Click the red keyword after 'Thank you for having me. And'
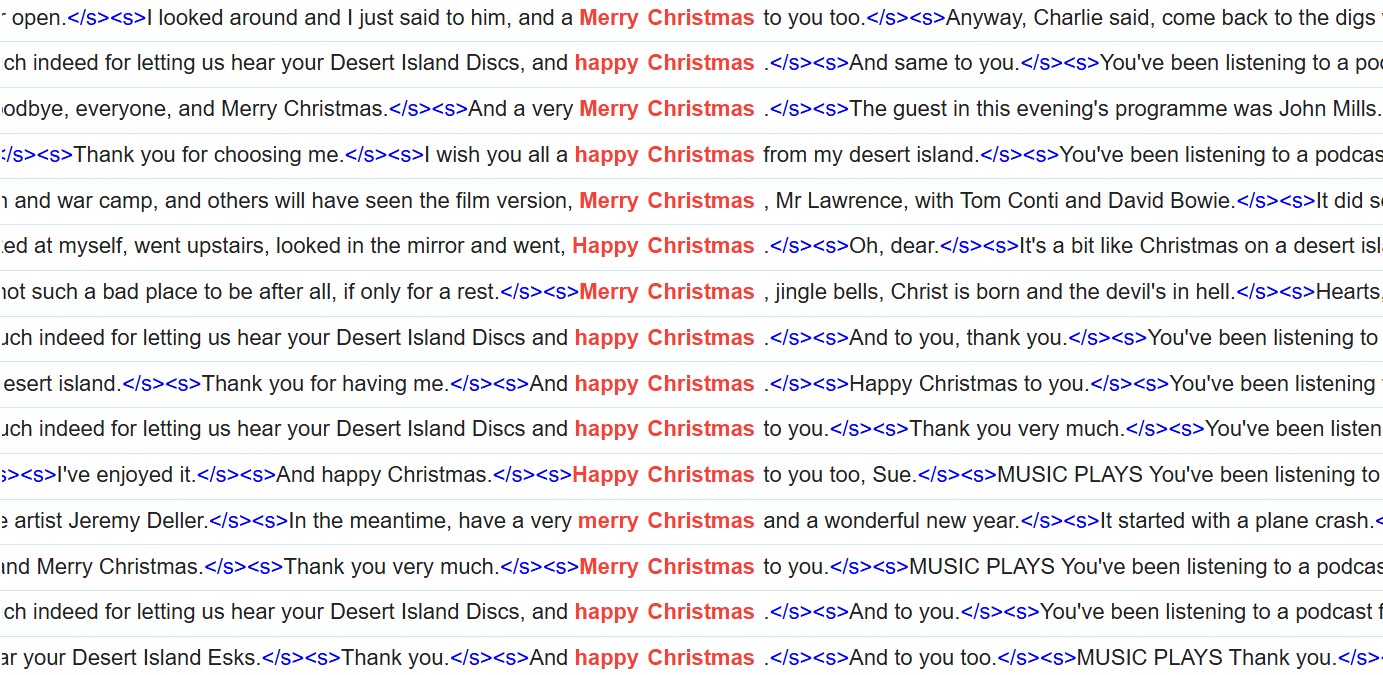The height and width of the screenshot is (675, 1383). click(x=664, y=384)
